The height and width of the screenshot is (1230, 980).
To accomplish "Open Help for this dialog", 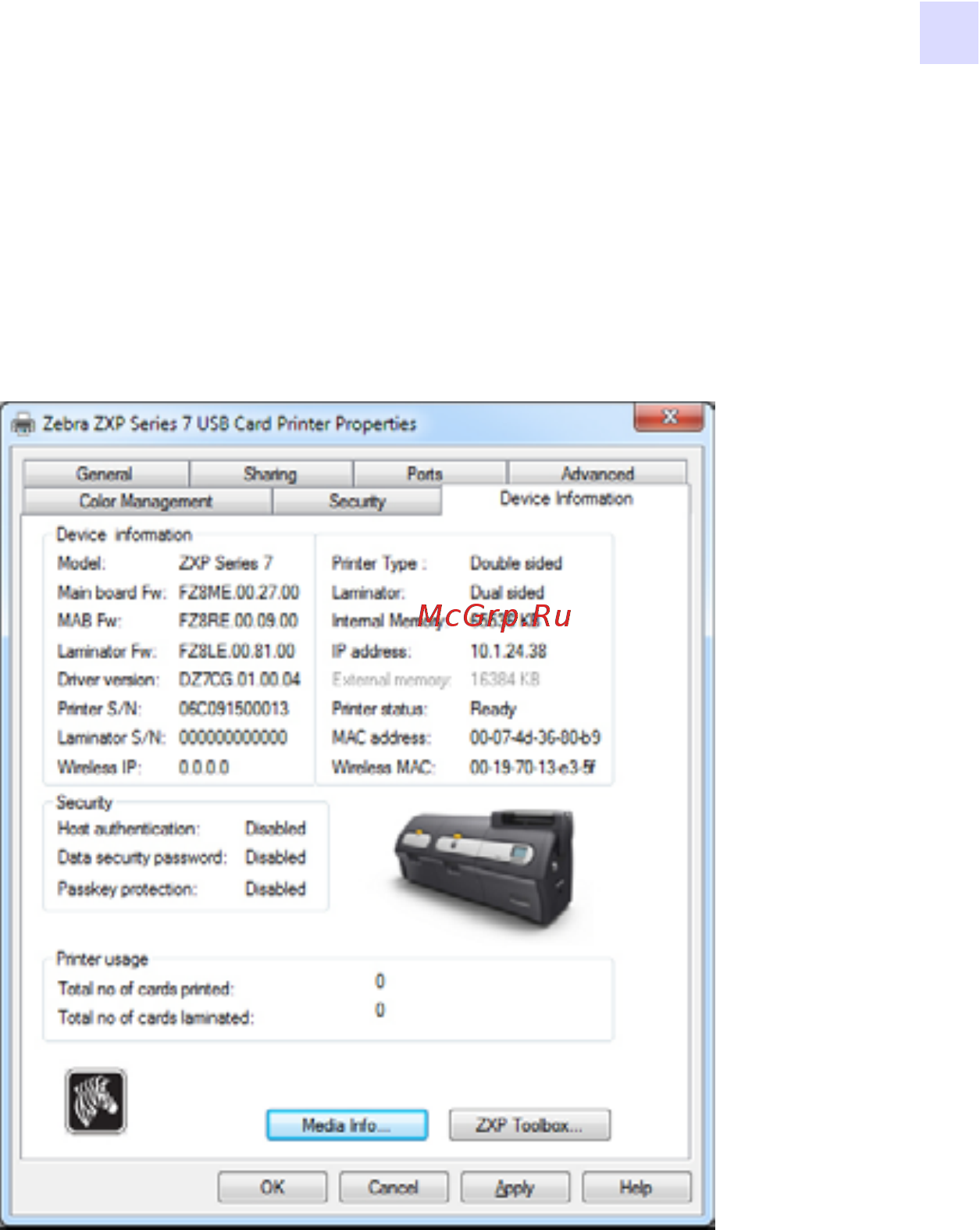I will pyautogui.click(x=636, y=1187).
